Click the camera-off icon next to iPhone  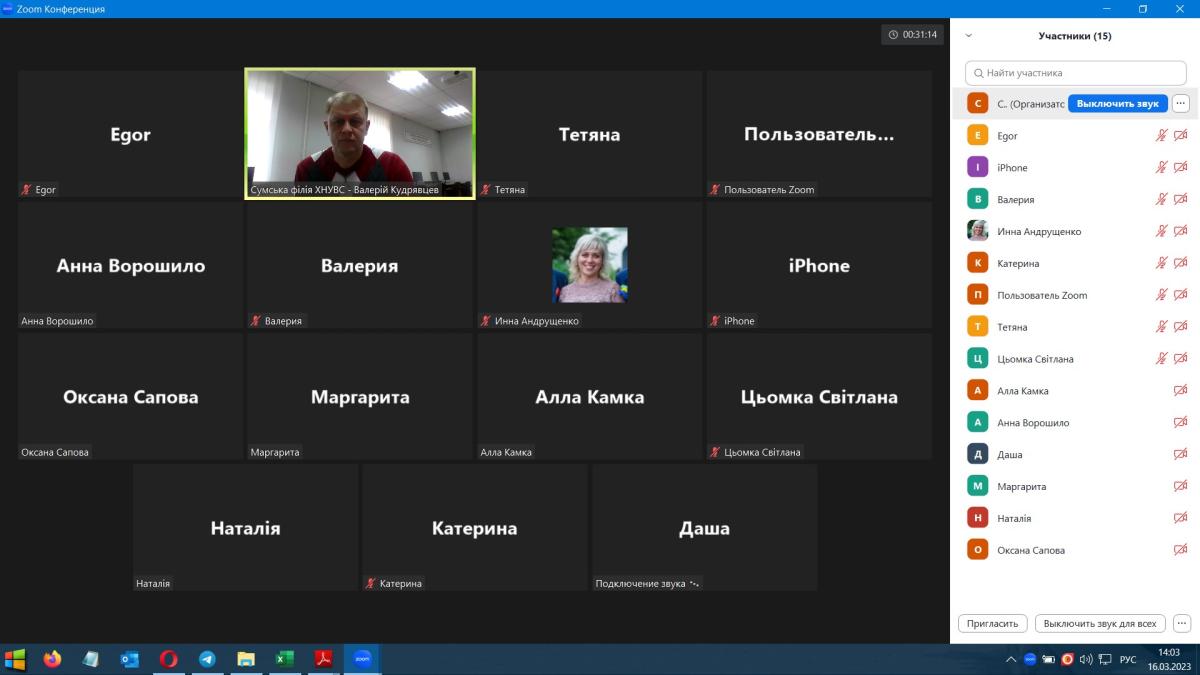point(1180,168)
